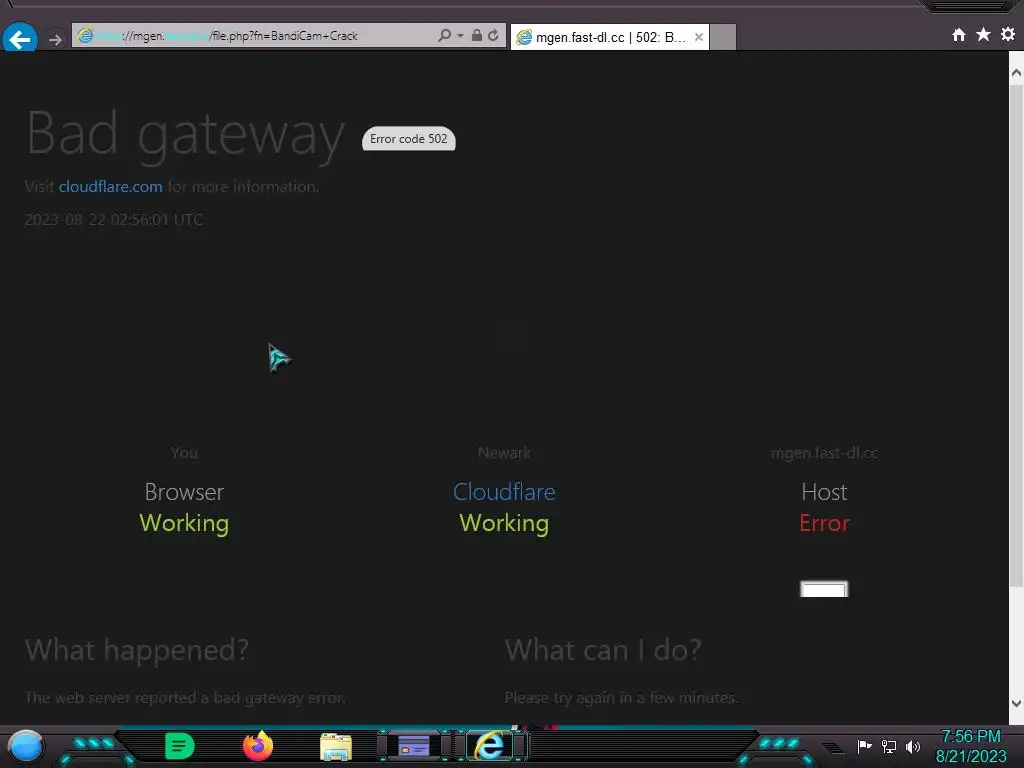1024x768 pixels.
Task: Click the red 'Error' host status
Action: point(824,523)
